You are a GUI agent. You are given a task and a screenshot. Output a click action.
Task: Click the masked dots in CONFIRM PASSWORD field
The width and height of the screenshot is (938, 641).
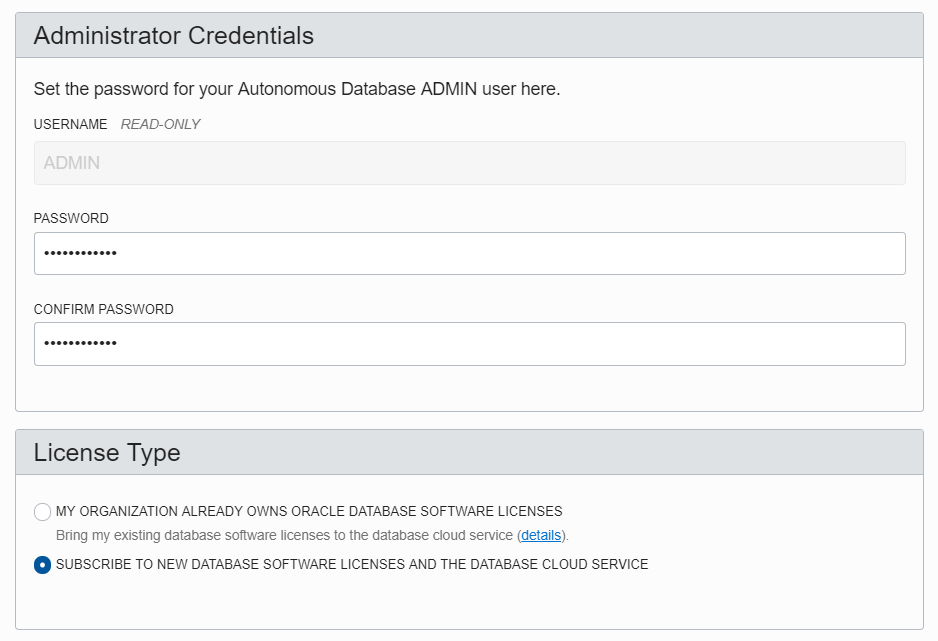[x=80, y=343]
